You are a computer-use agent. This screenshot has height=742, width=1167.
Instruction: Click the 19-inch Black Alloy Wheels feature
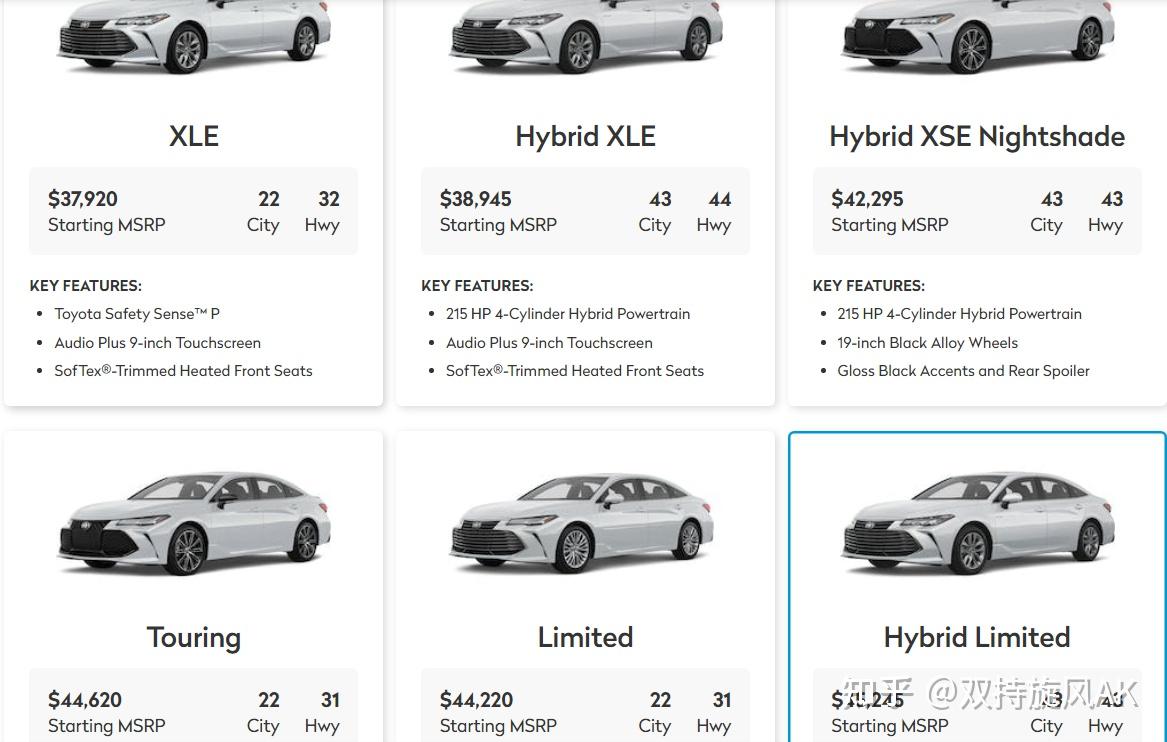coord(927,342)
